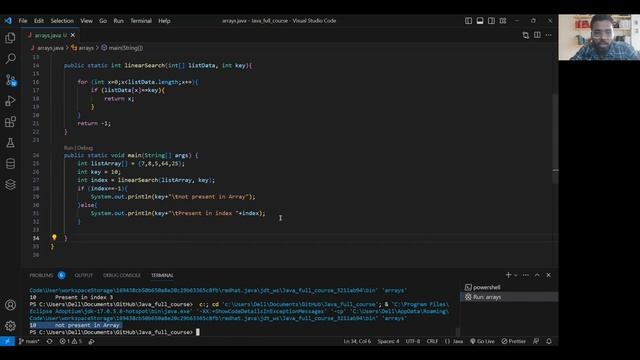The image size is (640, 360).
Task: Toggle the secondary side bar layout icon
Action: click(491, 20)
